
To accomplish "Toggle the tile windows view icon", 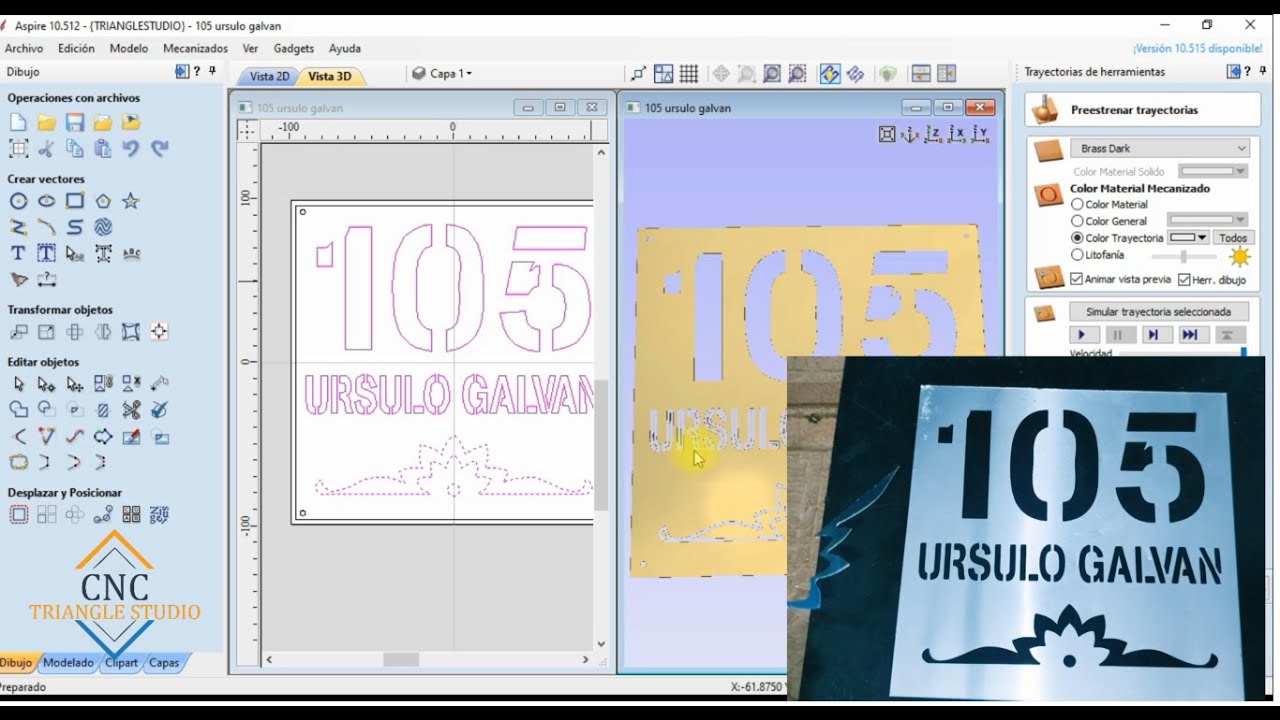I will tap(921, 73).
